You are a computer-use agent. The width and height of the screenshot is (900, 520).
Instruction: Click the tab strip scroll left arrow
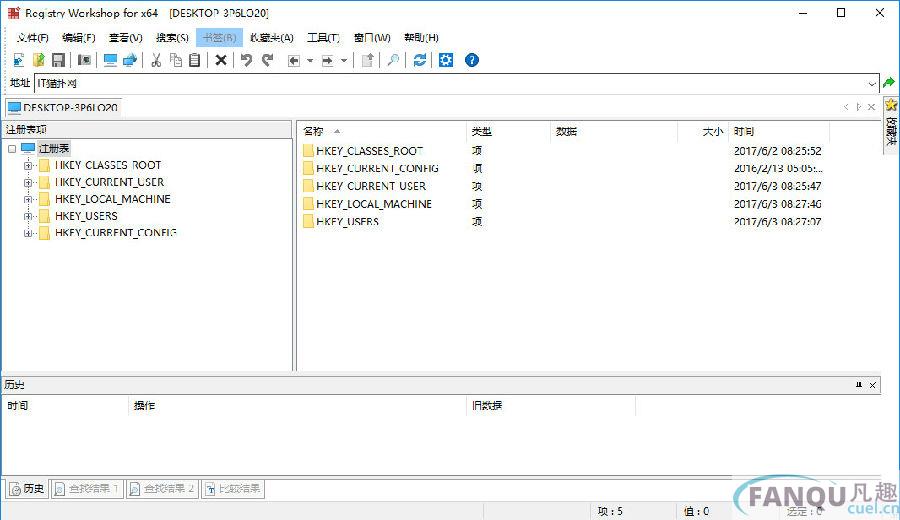pyautogui.click(x=846, y=107)
